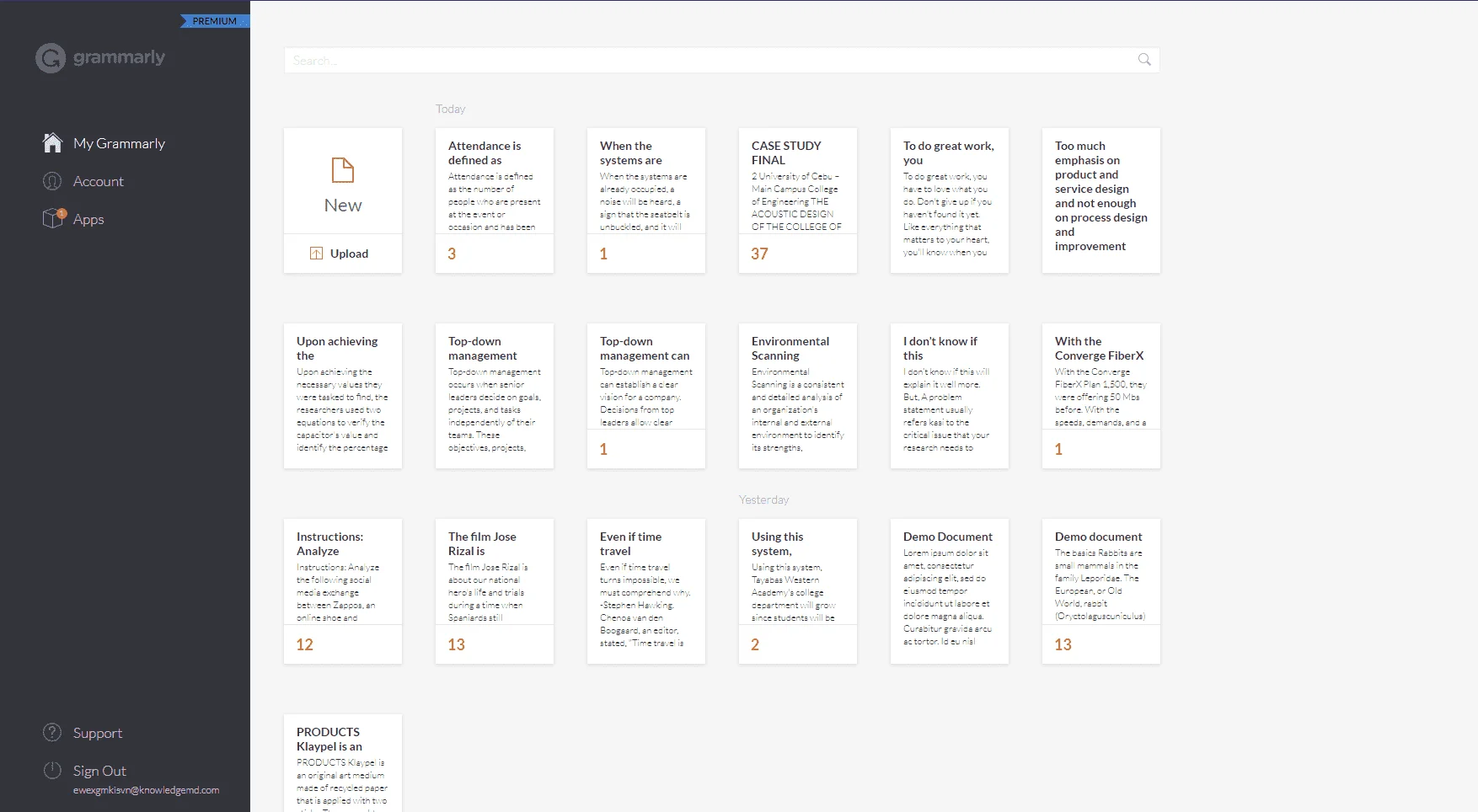Screen dimensions: 1478x812
Task: Click issue count 13 on Demo document card
Action: click(x=1063, y=644)
